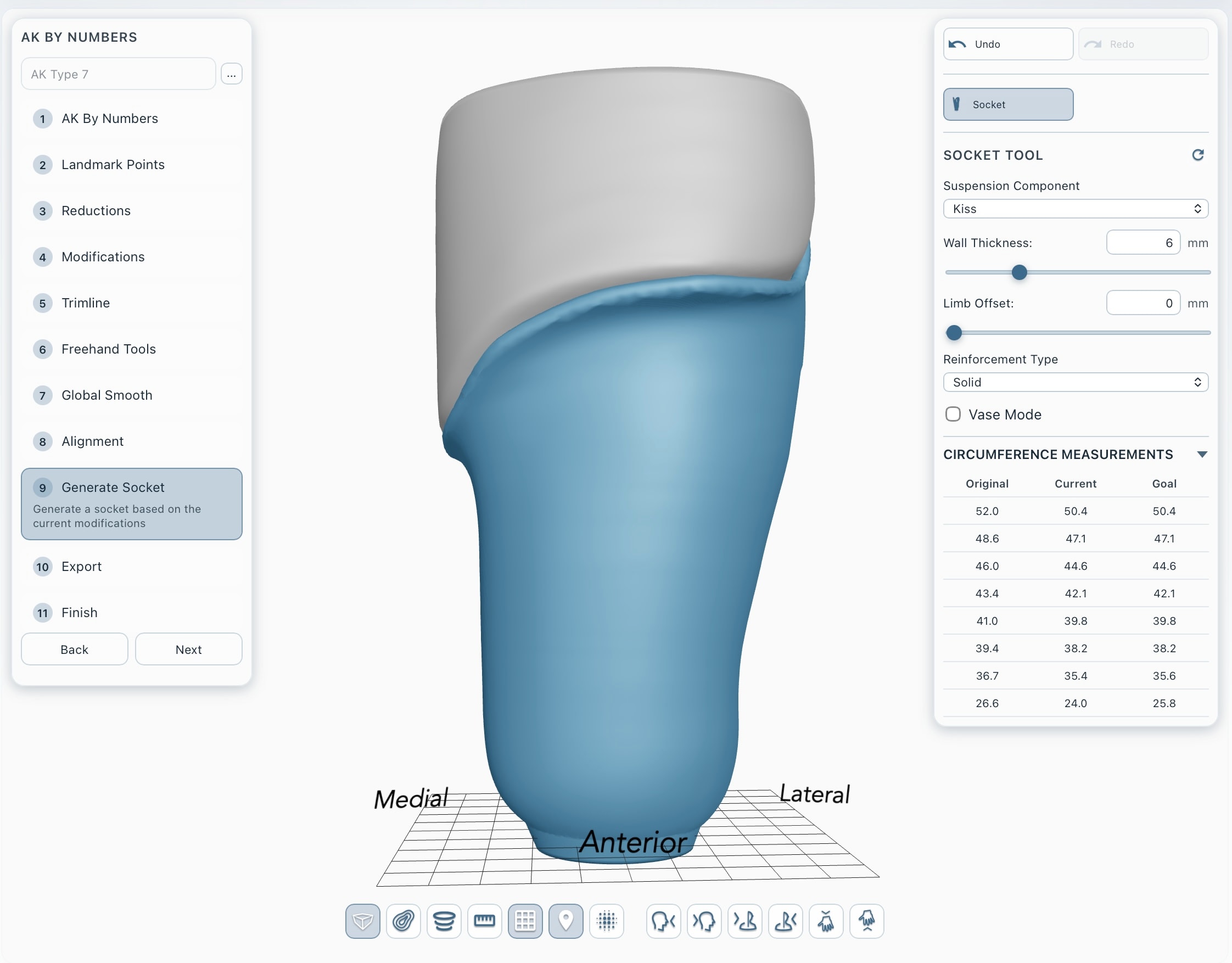Open the Alignment step

point(131,441)
